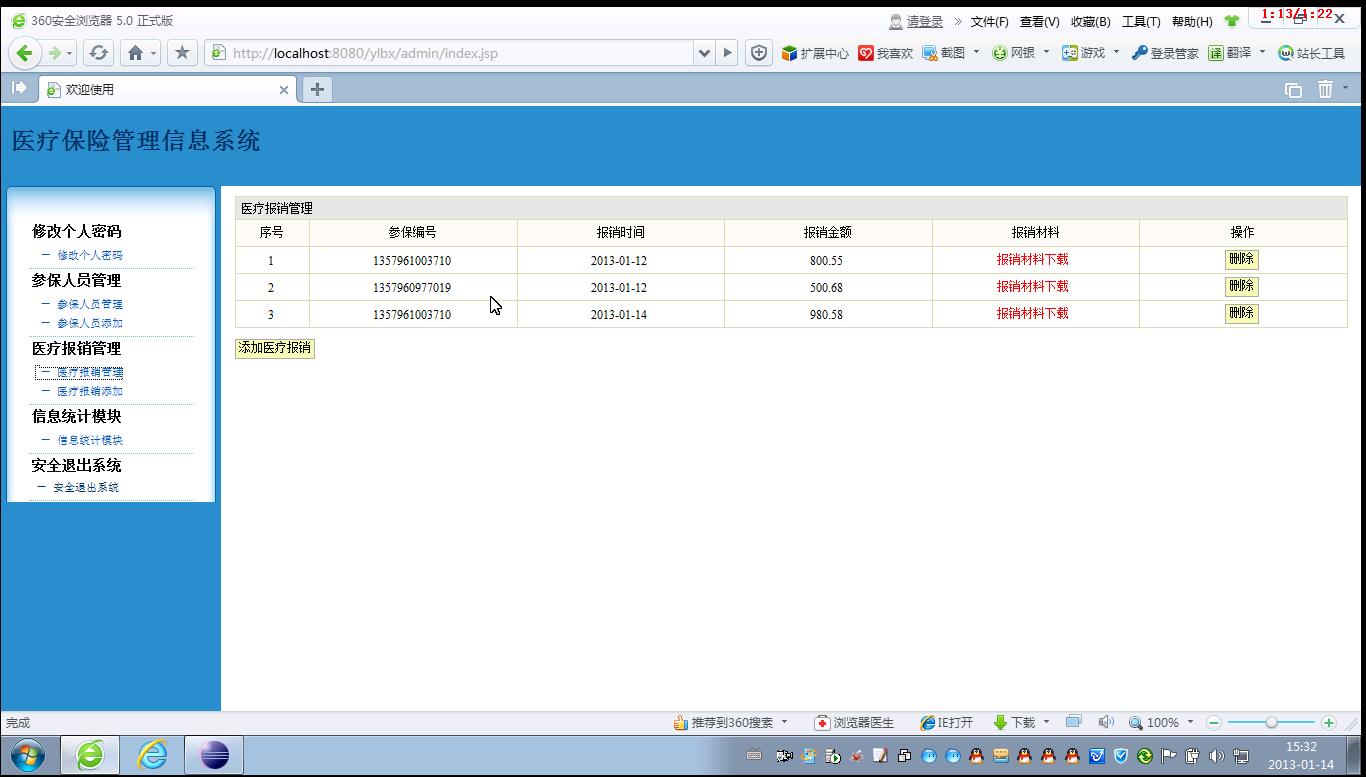The width and height of the screenshot is (1366, 777).
Task: Toggle the status bar speaker mute icon
Action: 1106,722
